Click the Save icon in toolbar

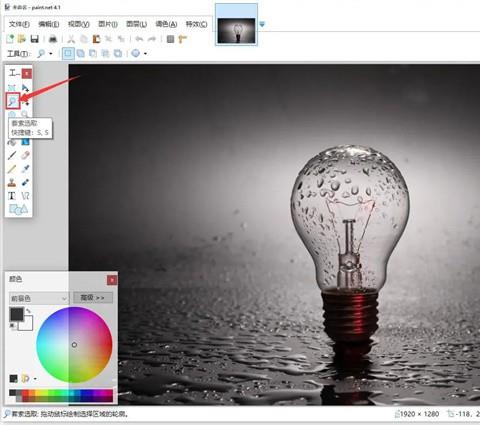35,39
